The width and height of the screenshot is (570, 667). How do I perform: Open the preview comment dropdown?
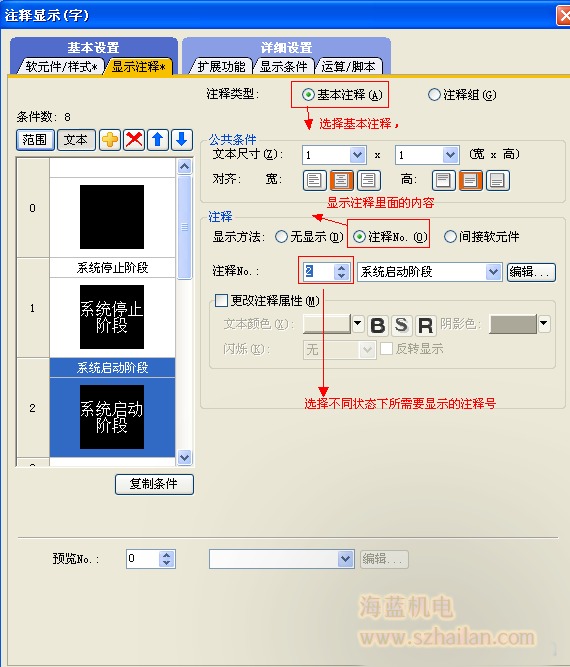[x=345, y=559]
